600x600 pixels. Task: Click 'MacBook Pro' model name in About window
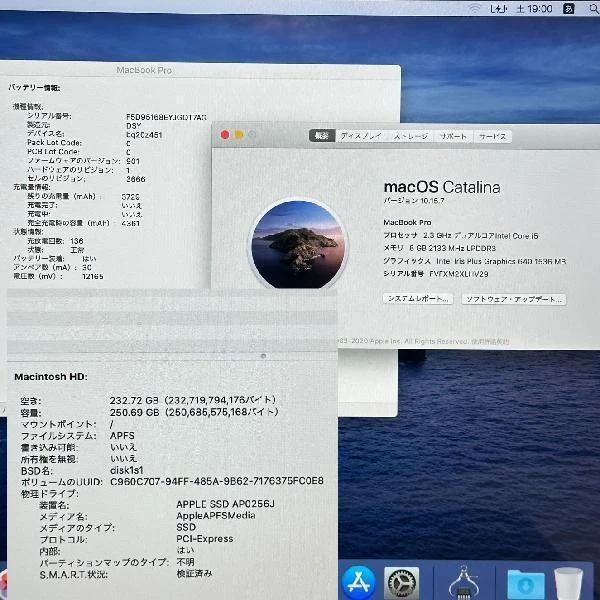pos(407,222)
